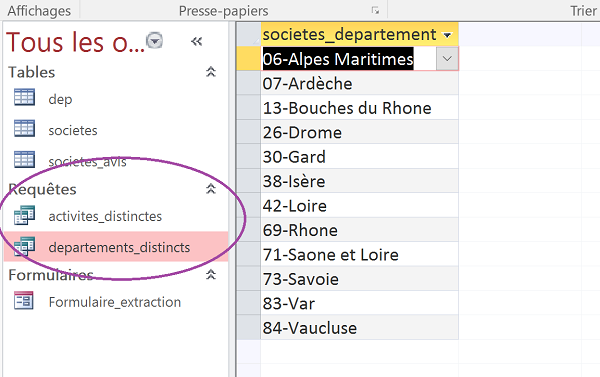
Task: Select the 30-Gard cell
Action: 359,157
